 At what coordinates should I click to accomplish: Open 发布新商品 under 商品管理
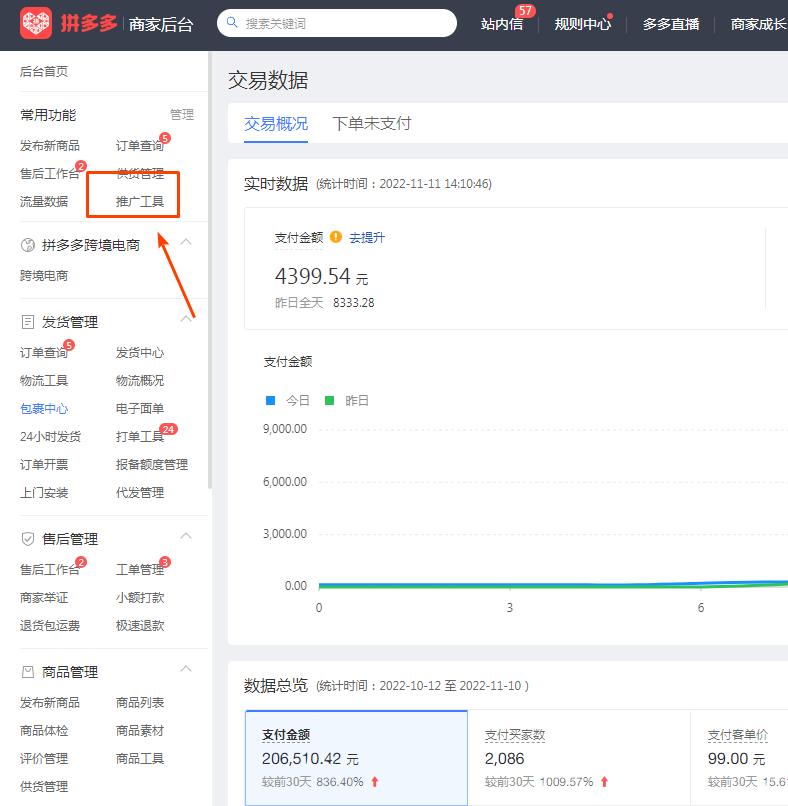50,703
